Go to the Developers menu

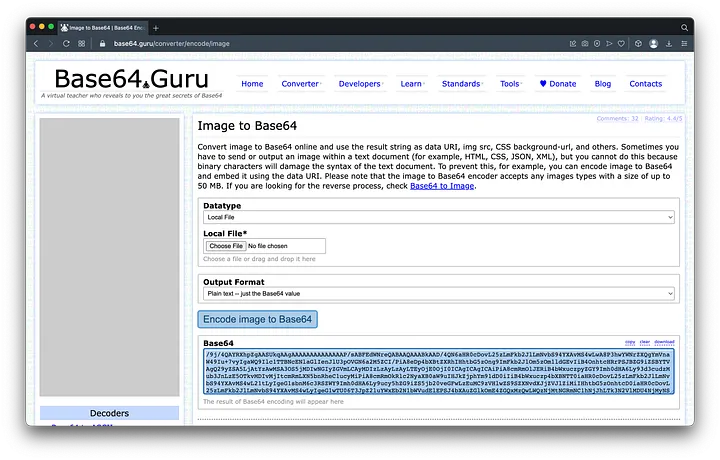(x=359, y=84)
